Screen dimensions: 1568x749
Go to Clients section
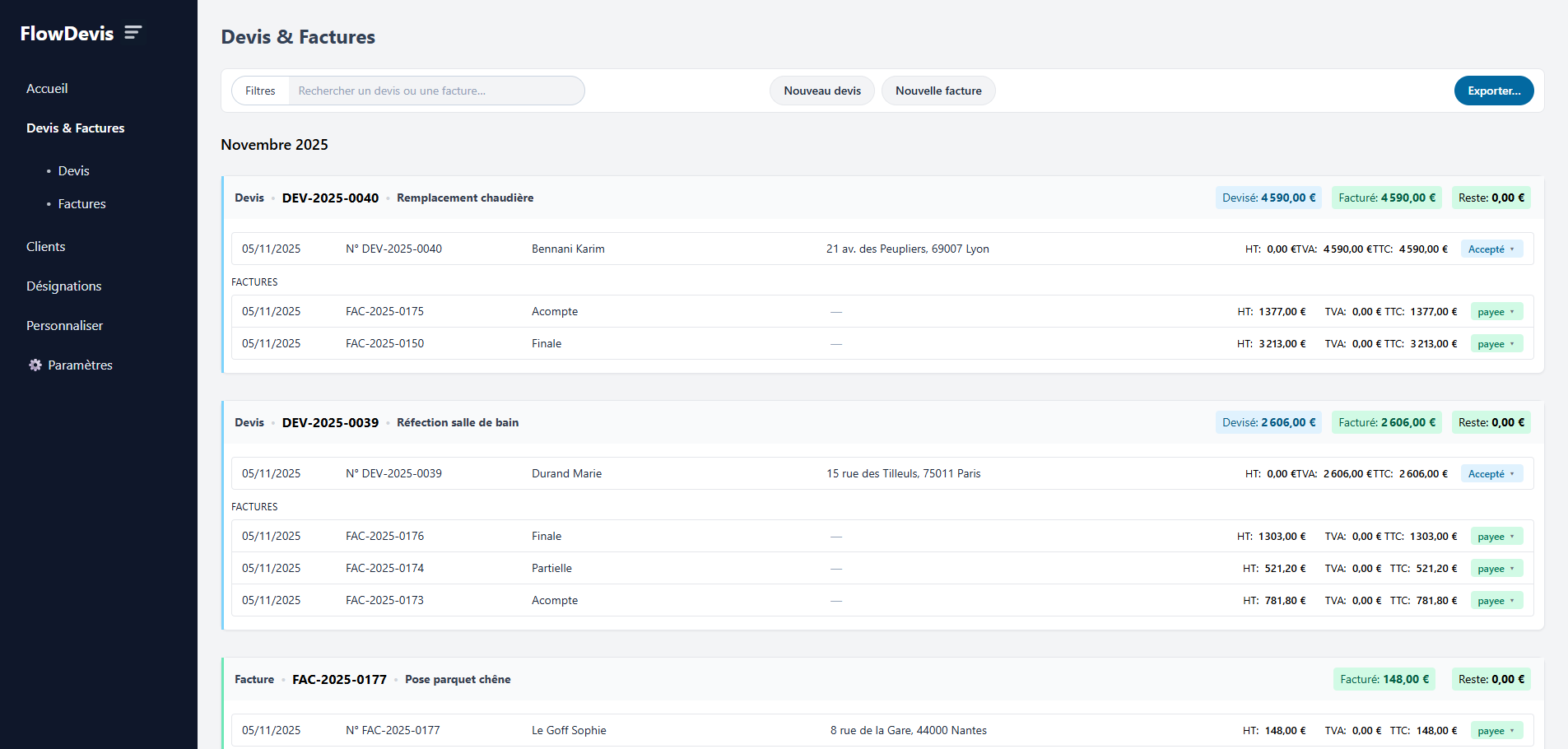pos(45,246)
